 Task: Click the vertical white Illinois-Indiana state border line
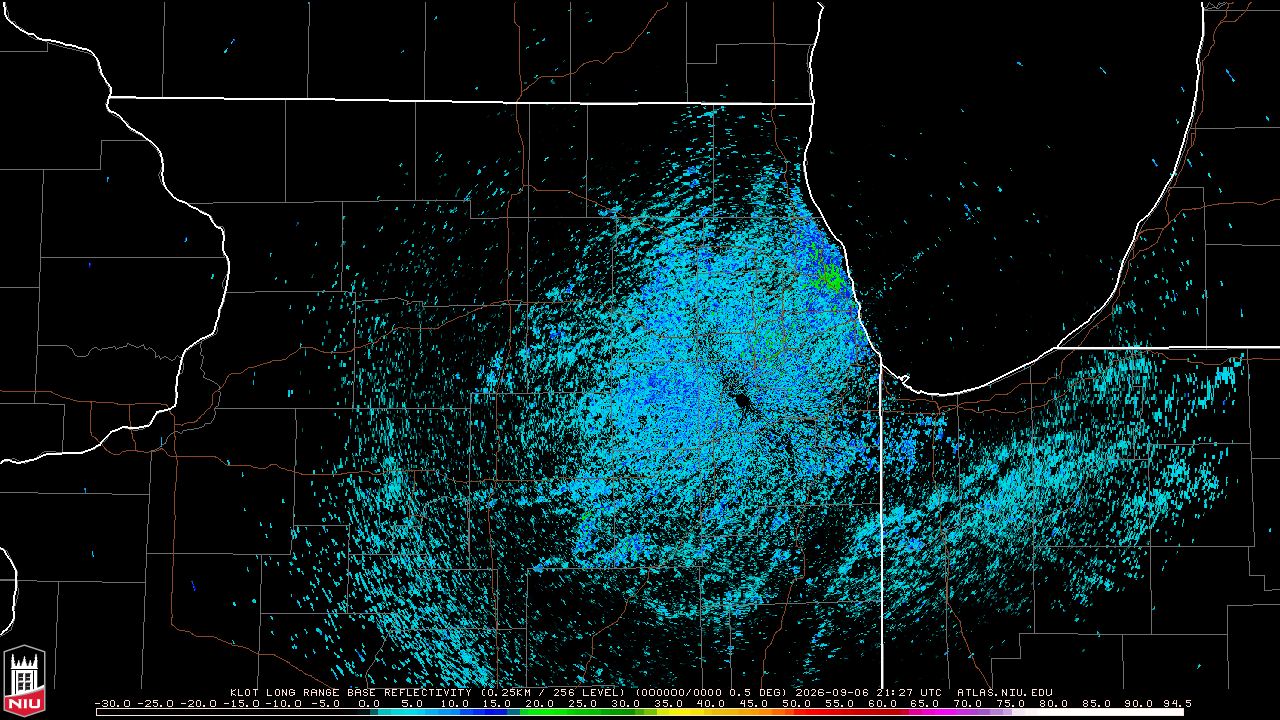[x=881, y=520]
